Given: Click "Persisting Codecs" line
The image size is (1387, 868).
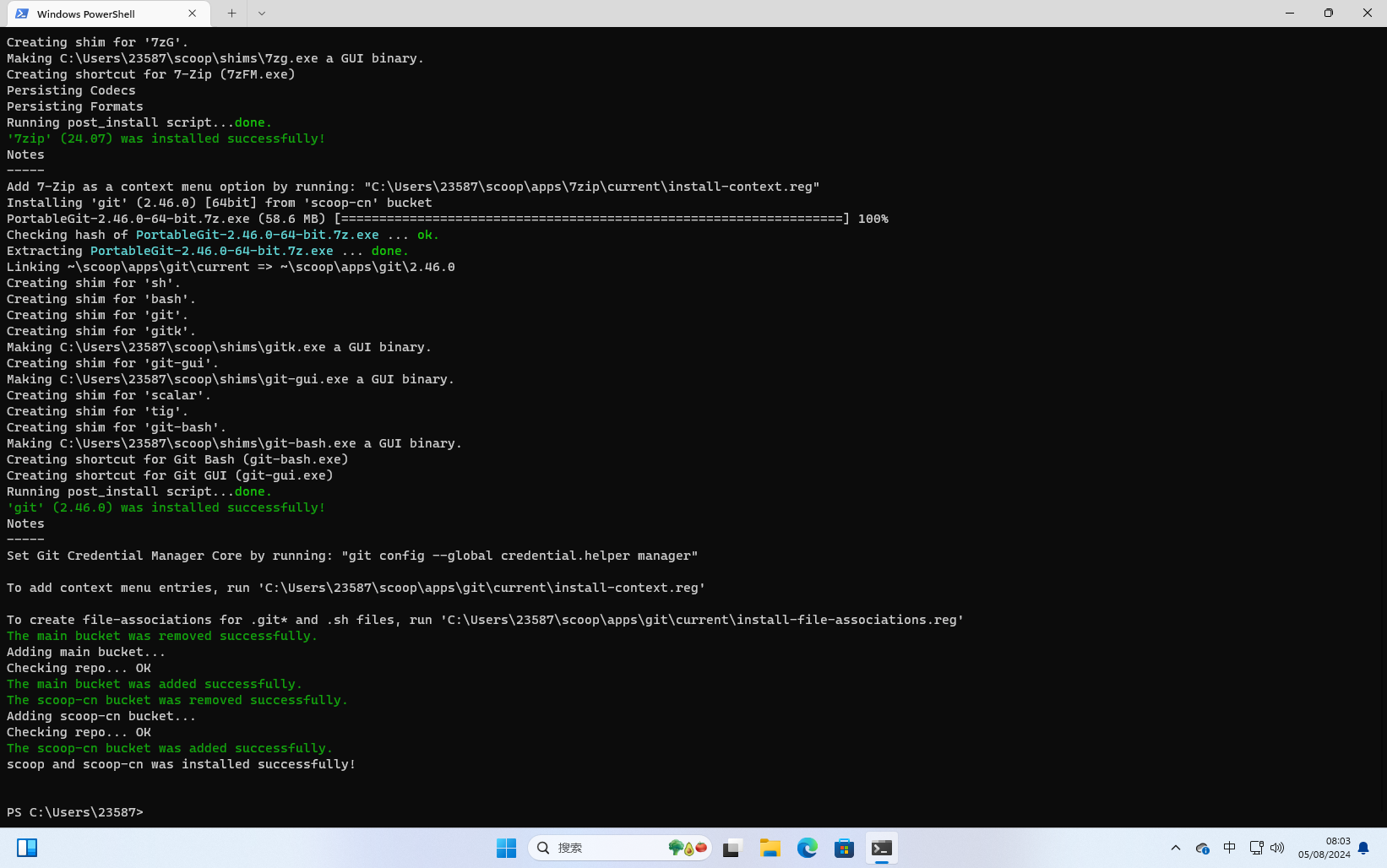Looking at the screenshot, I should [x=71, y=90].
